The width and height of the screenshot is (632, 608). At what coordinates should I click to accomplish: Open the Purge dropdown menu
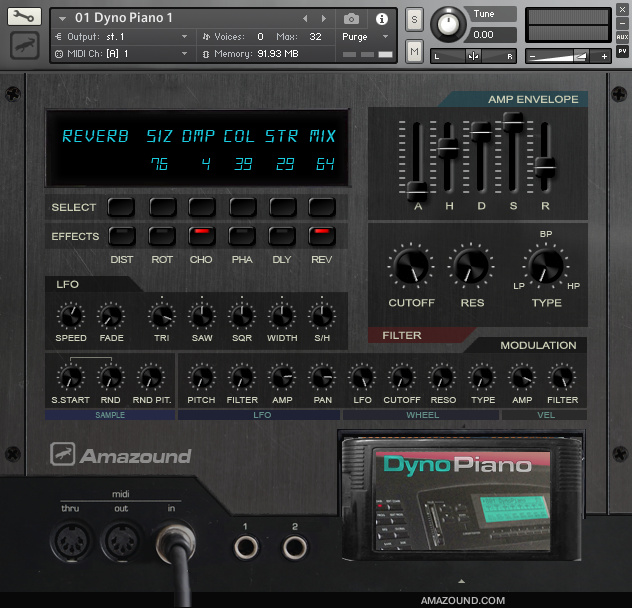point(366,37)
